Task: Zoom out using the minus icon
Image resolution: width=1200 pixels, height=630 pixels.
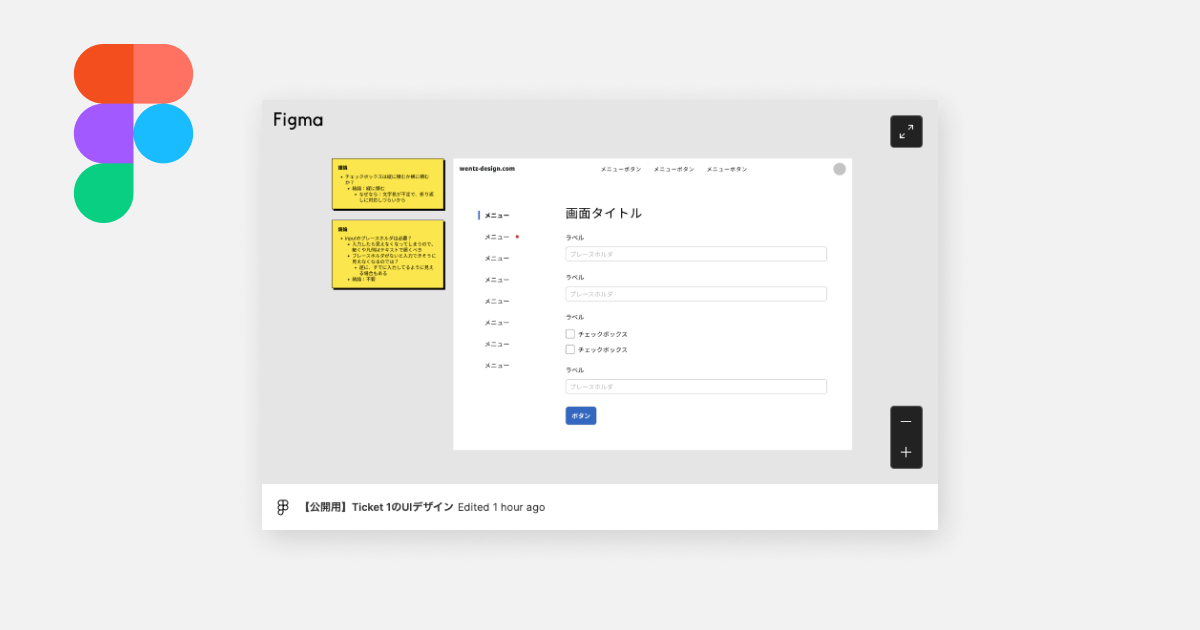Action: click(x=906, y=422)
